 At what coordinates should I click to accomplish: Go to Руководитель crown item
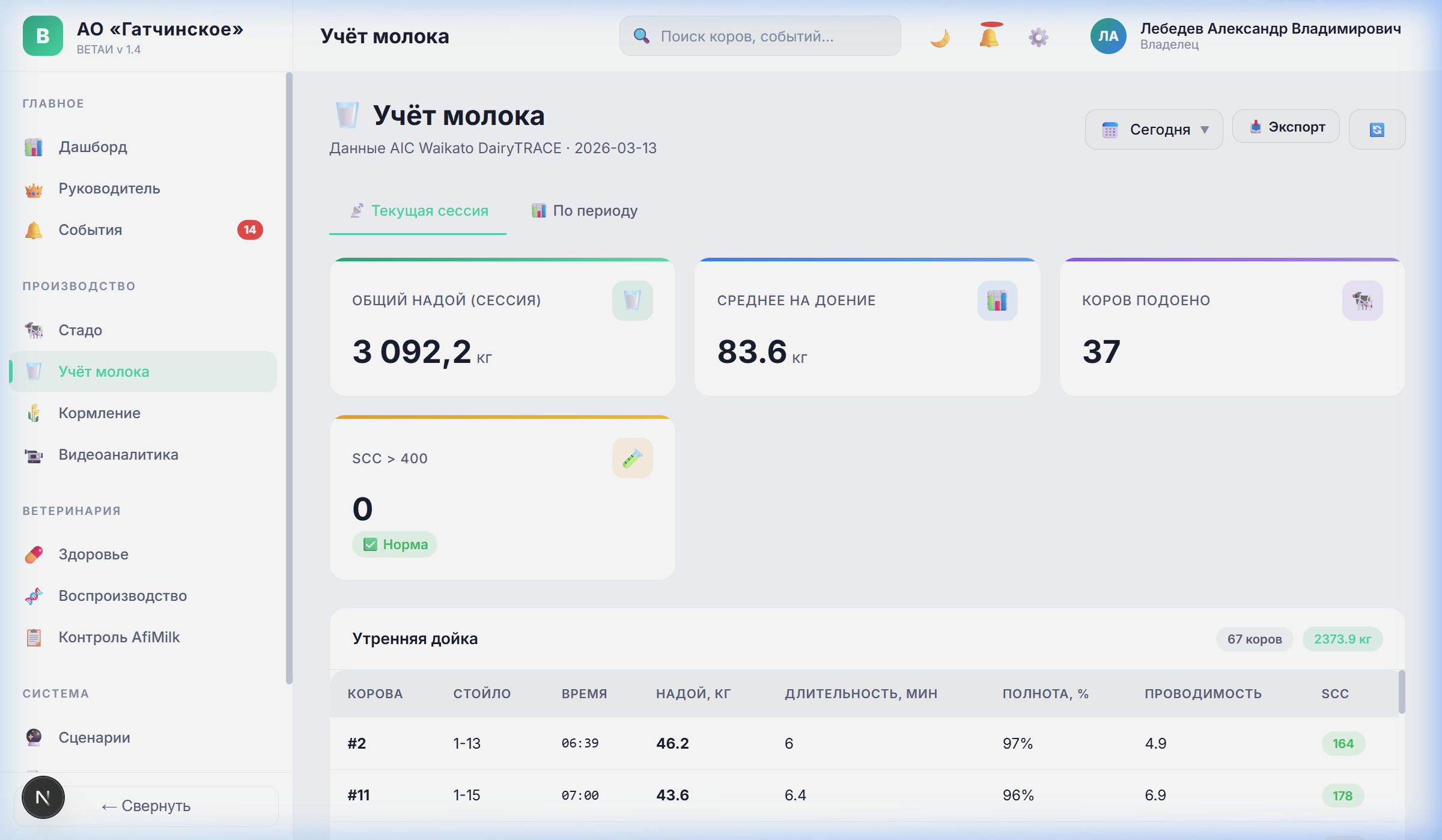pyautogui.click(x=109, y=189)
